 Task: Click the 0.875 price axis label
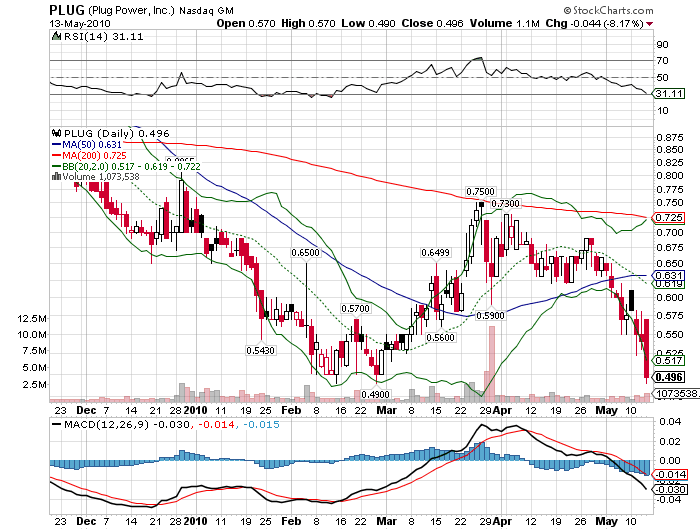[670, 137]
